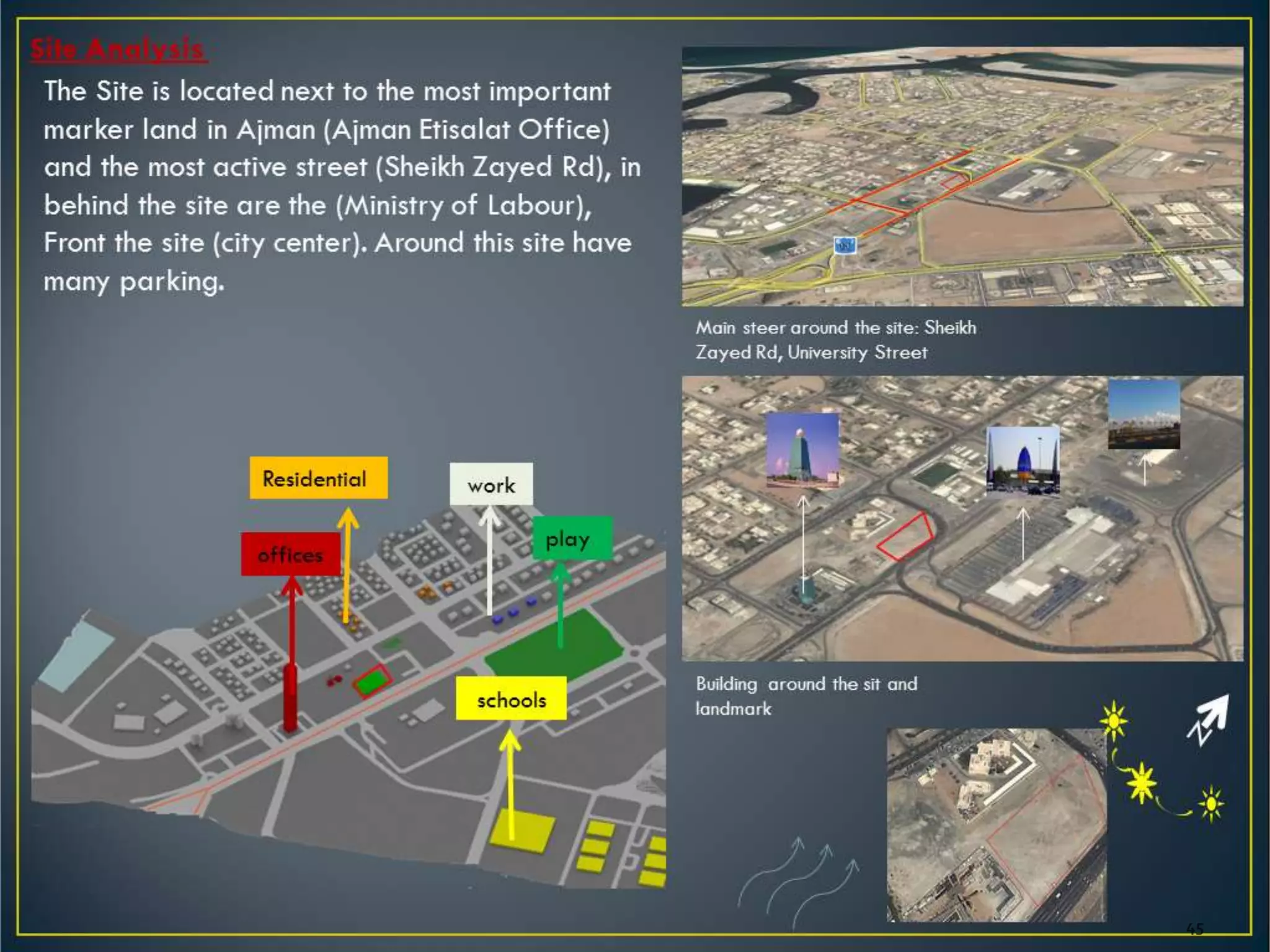Click the lowest small sun icon
This screenshot has width=1270, height=952.
point(1210,804)
